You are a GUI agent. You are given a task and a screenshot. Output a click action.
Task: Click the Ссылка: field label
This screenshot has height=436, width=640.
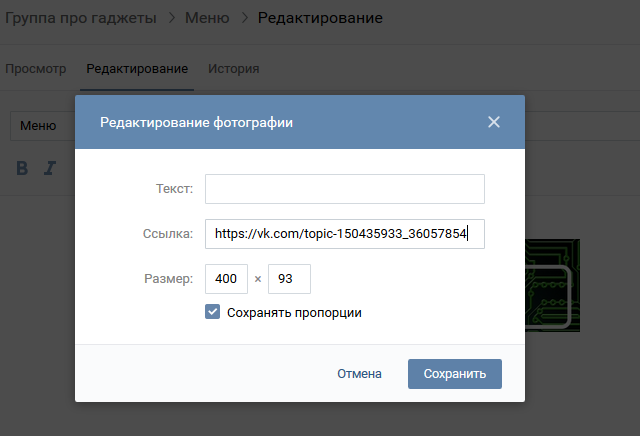point(167,234)
